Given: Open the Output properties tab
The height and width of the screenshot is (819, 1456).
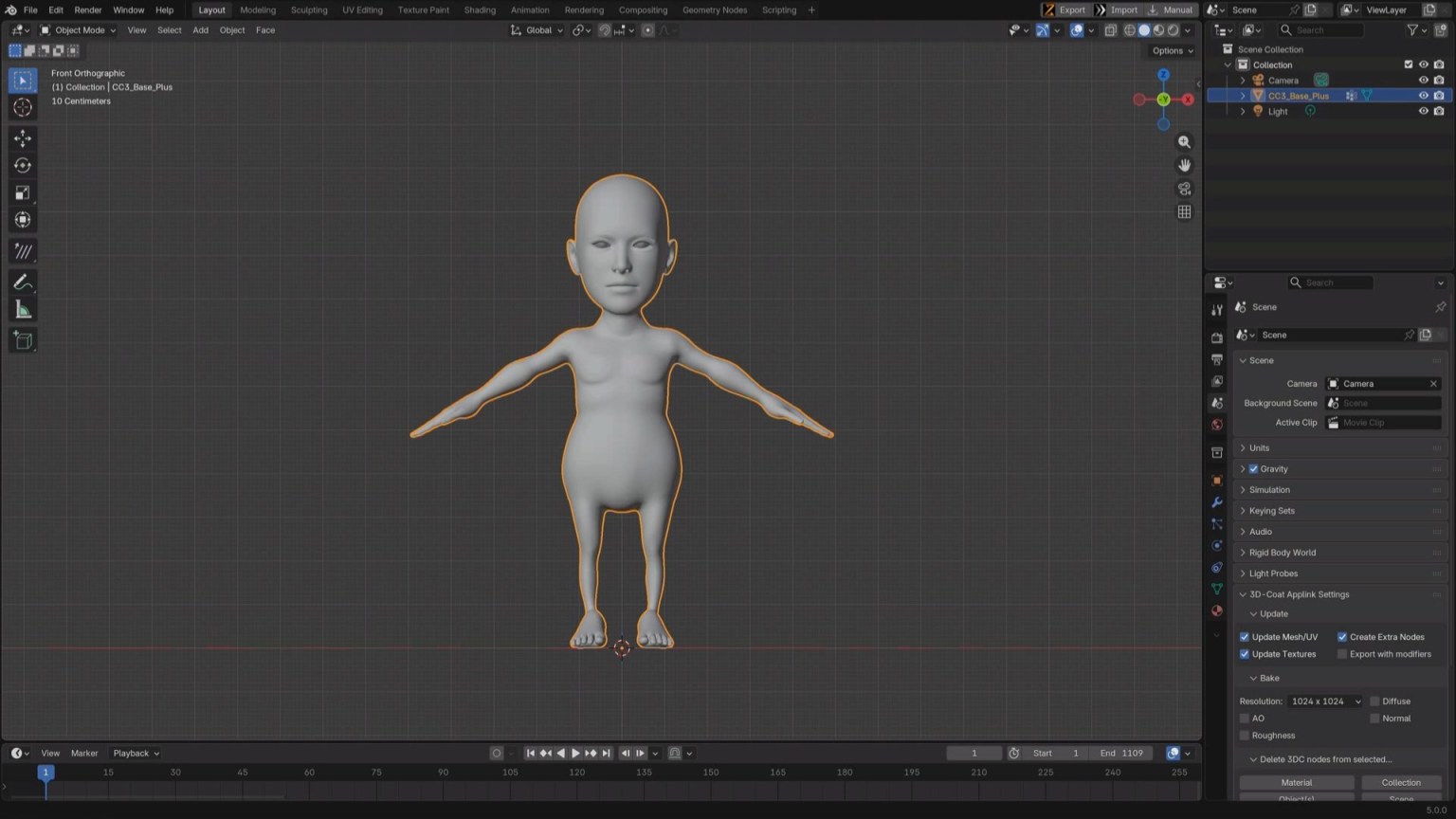Looking at the screenshot, I should [1217, 359].
